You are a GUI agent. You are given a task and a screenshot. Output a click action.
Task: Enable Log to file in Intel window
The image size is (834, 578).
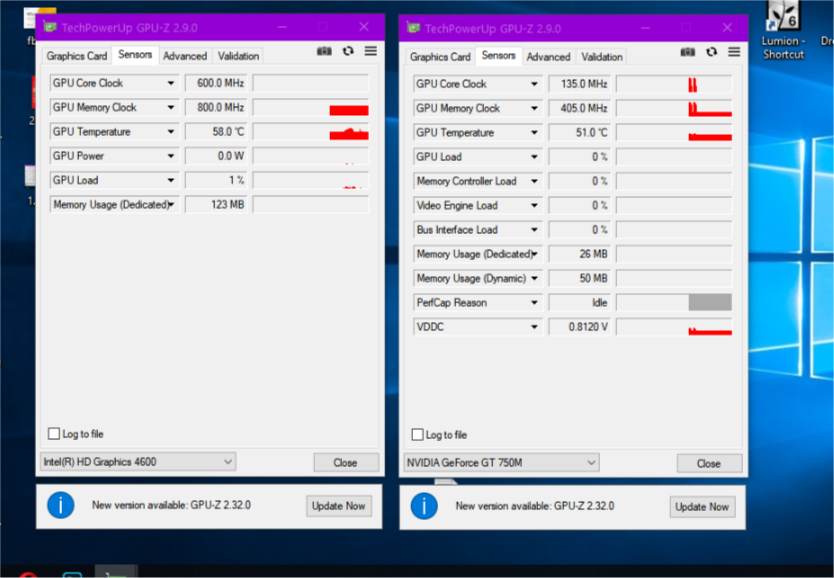[54, 434]
